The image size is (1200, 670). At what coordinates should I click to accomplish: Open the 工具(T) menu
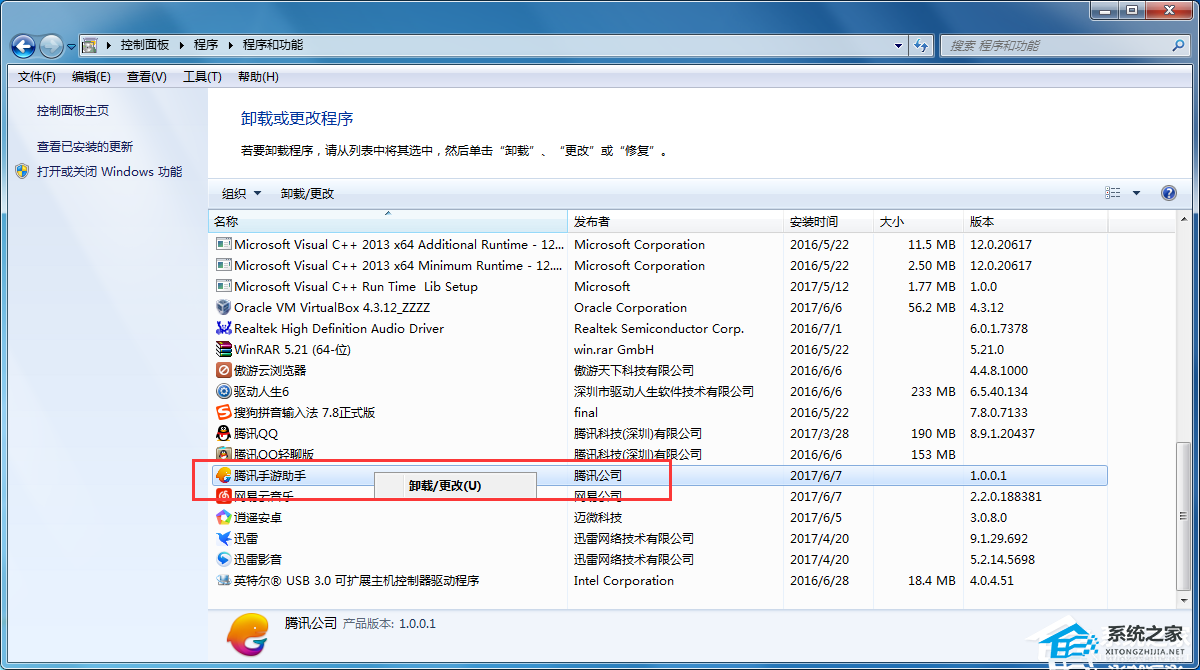point(202,77)
